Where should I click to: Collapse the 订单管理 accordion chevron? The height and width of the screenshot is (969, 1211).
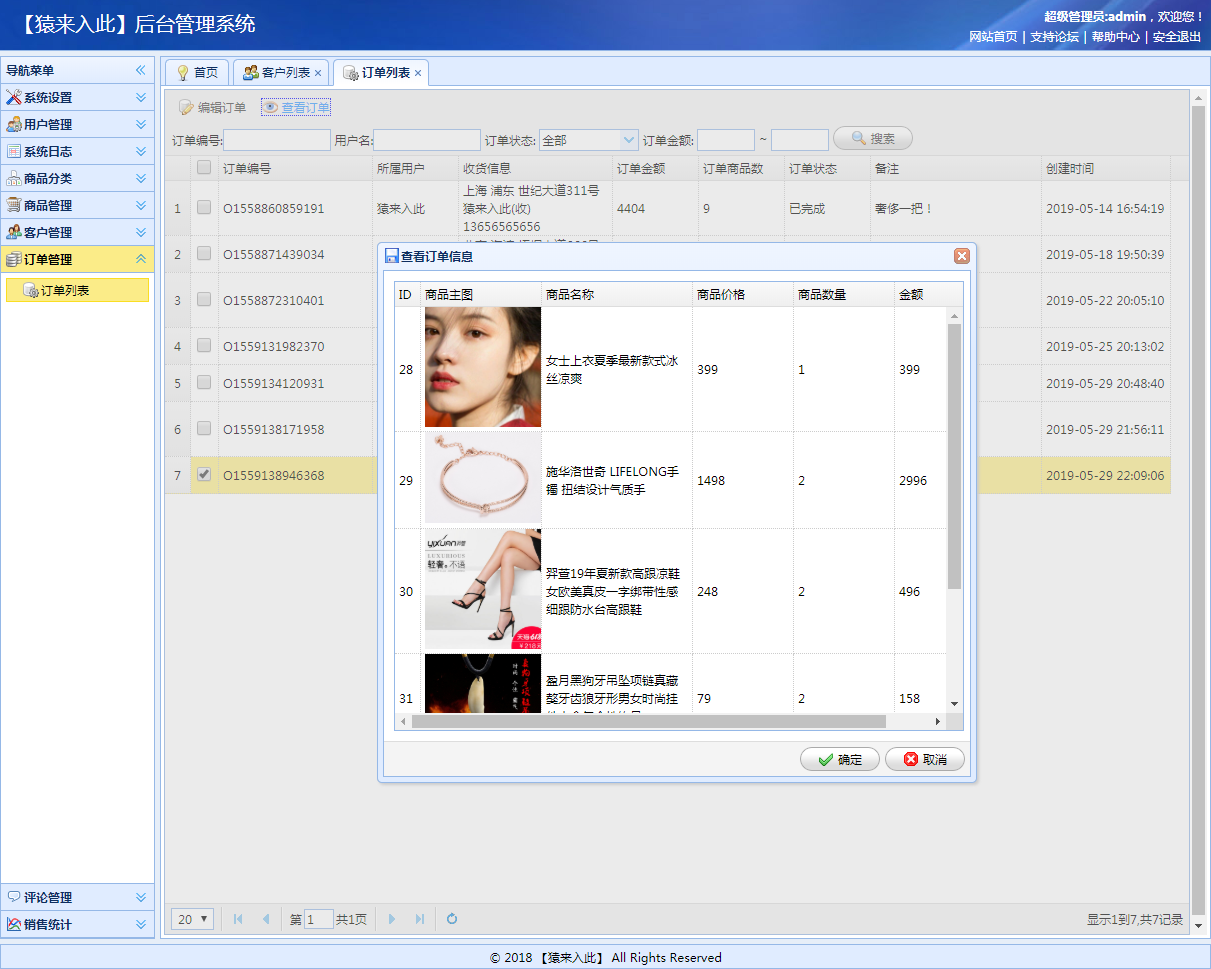click(141, 260)
